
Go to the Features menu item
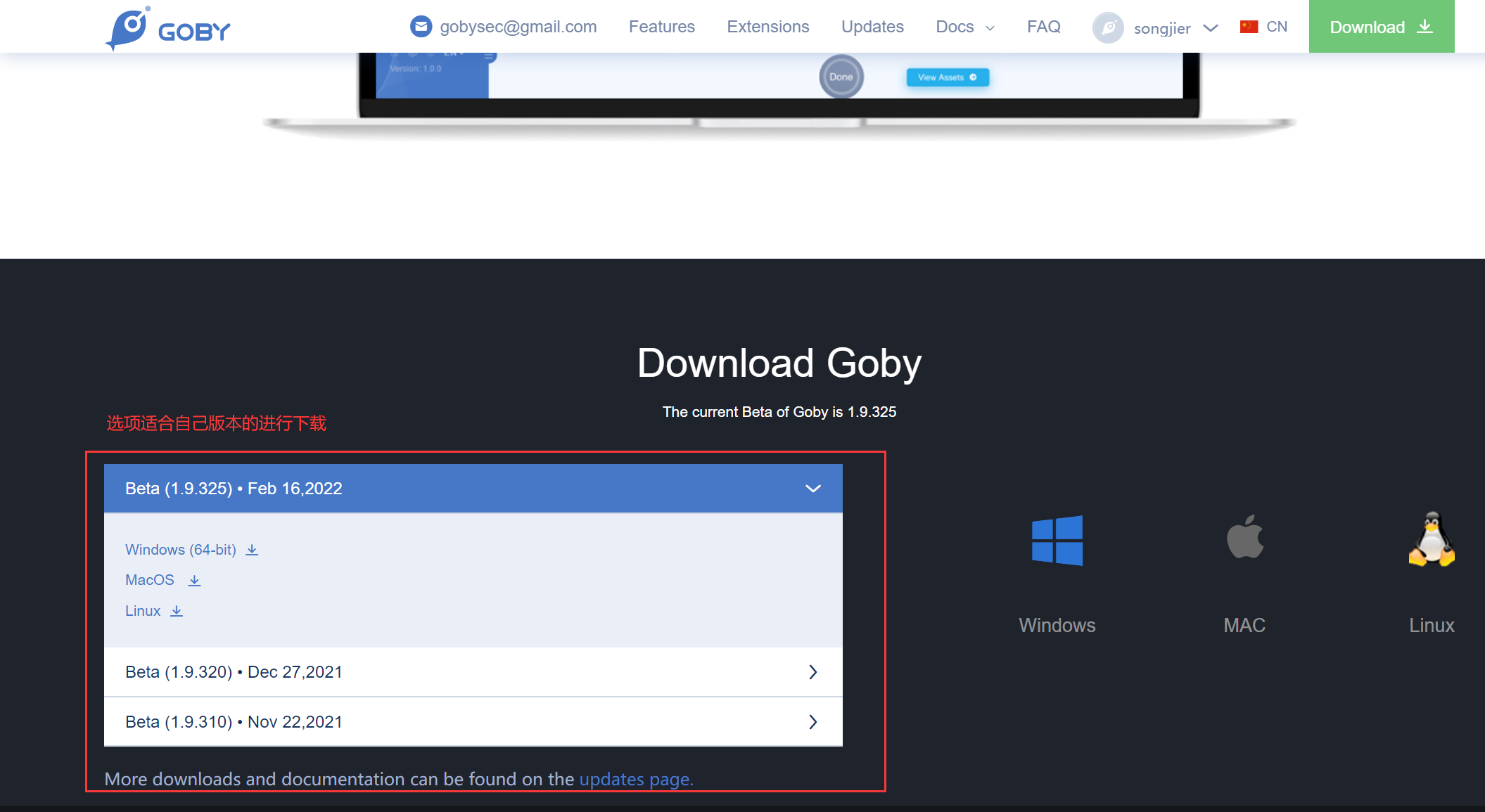pos(661,27)
